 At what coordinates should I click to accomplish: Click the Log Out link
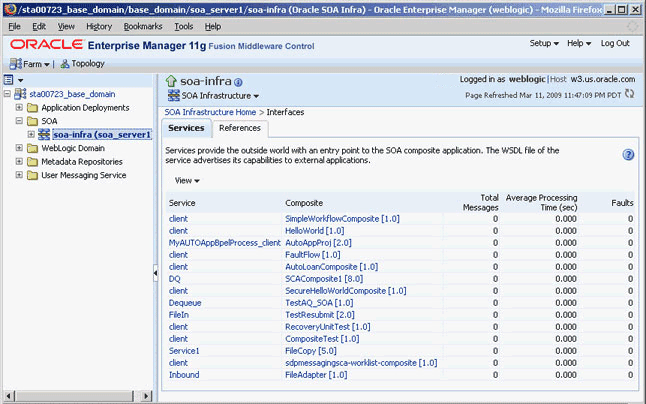(615, 43)
